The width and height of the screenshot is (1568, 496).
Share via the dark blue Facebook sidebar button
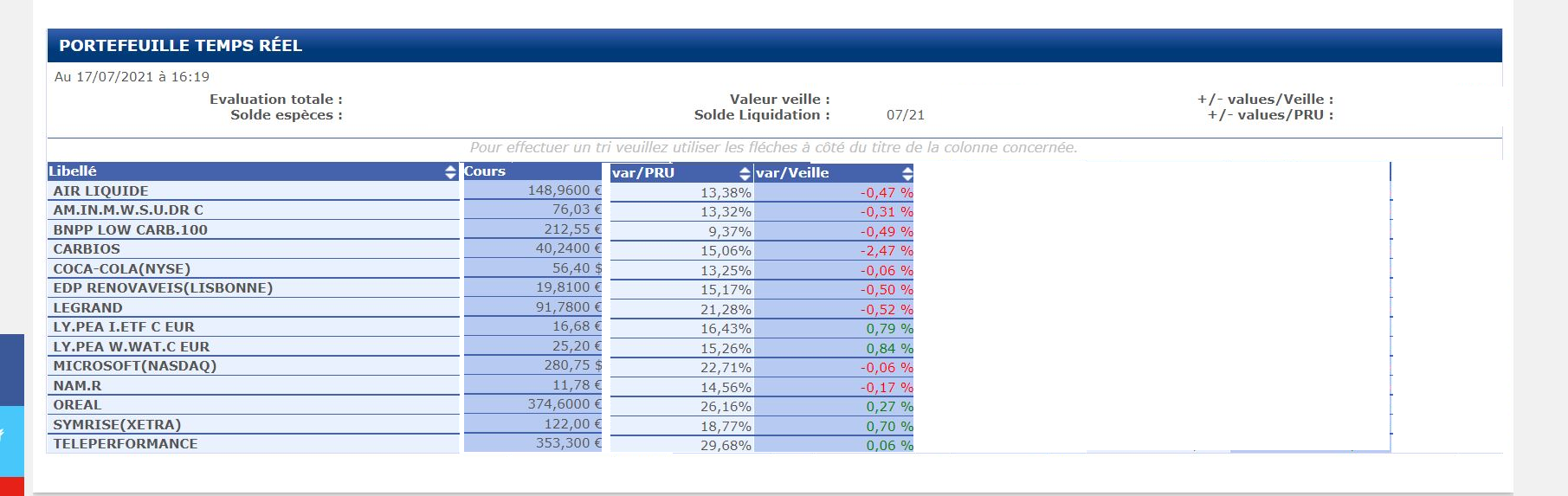pyautogui.click(x=11, y=370)
